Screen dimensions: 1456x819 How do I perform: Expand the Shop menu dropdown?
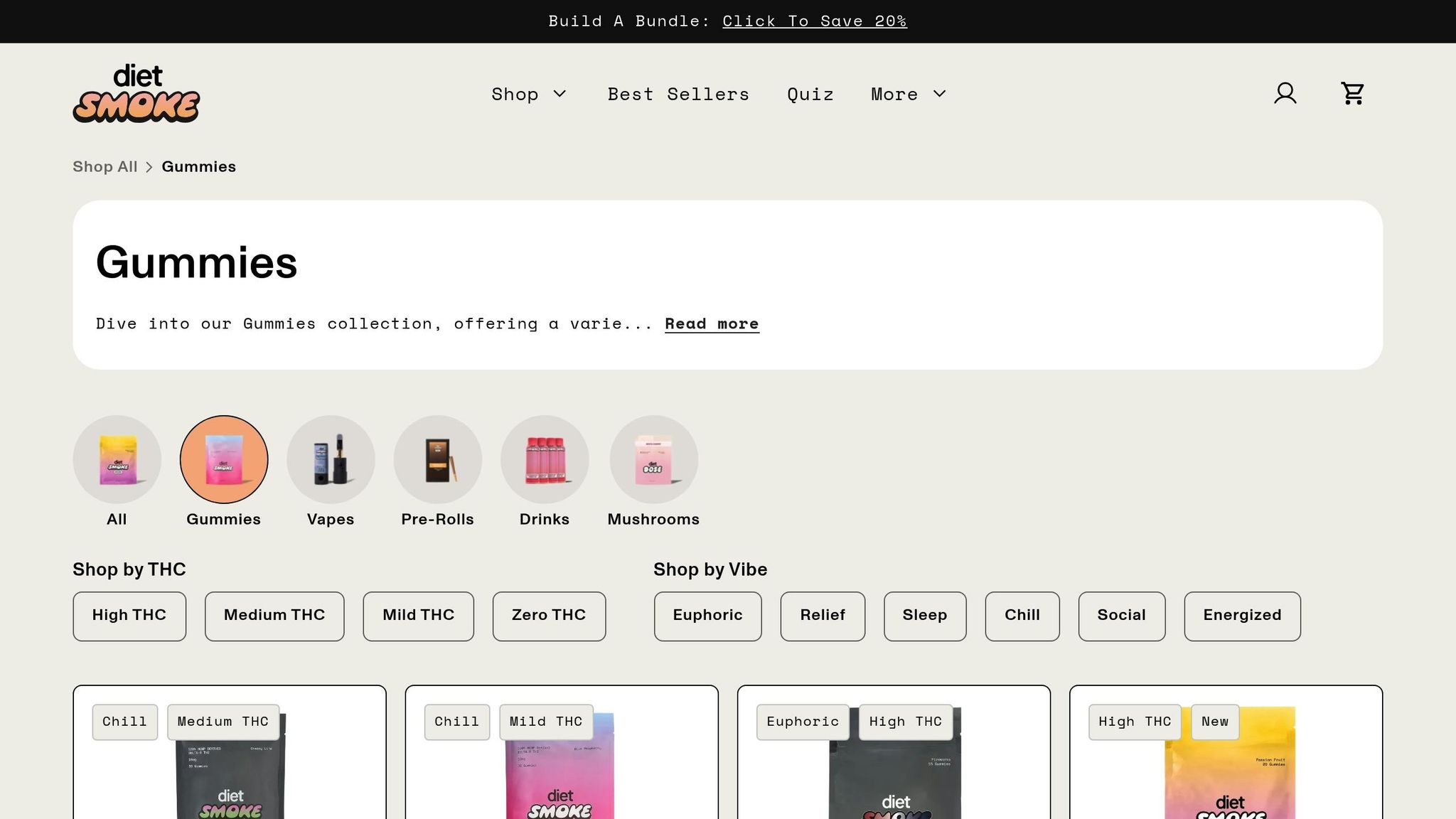(x=529, y=94)
